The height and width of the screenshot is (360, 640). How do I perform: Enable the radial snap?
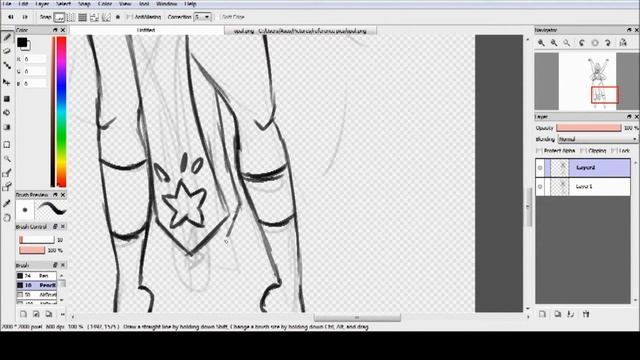106,17
